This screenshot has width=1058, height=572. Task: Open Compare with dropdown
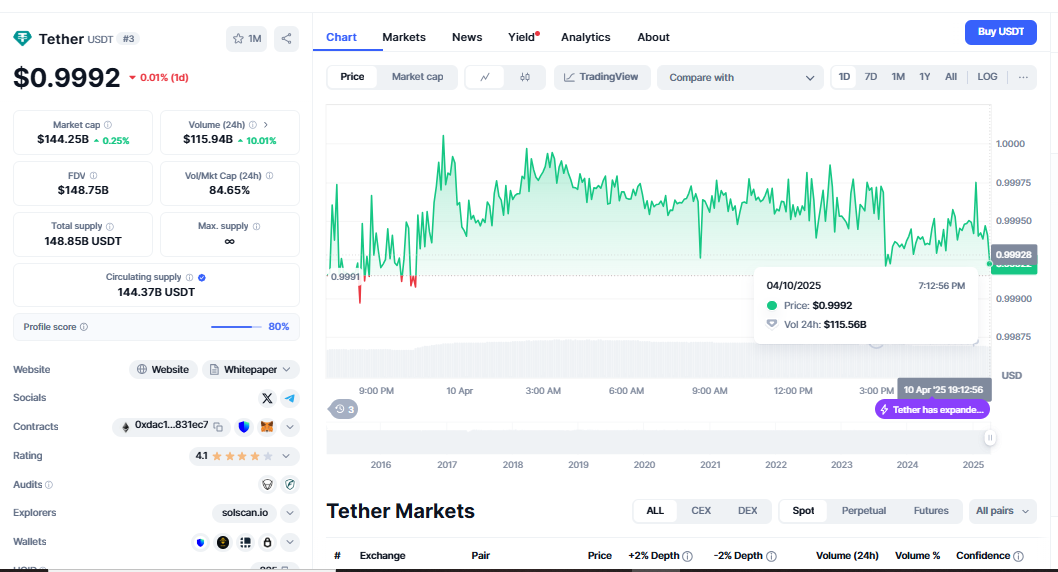740,78
